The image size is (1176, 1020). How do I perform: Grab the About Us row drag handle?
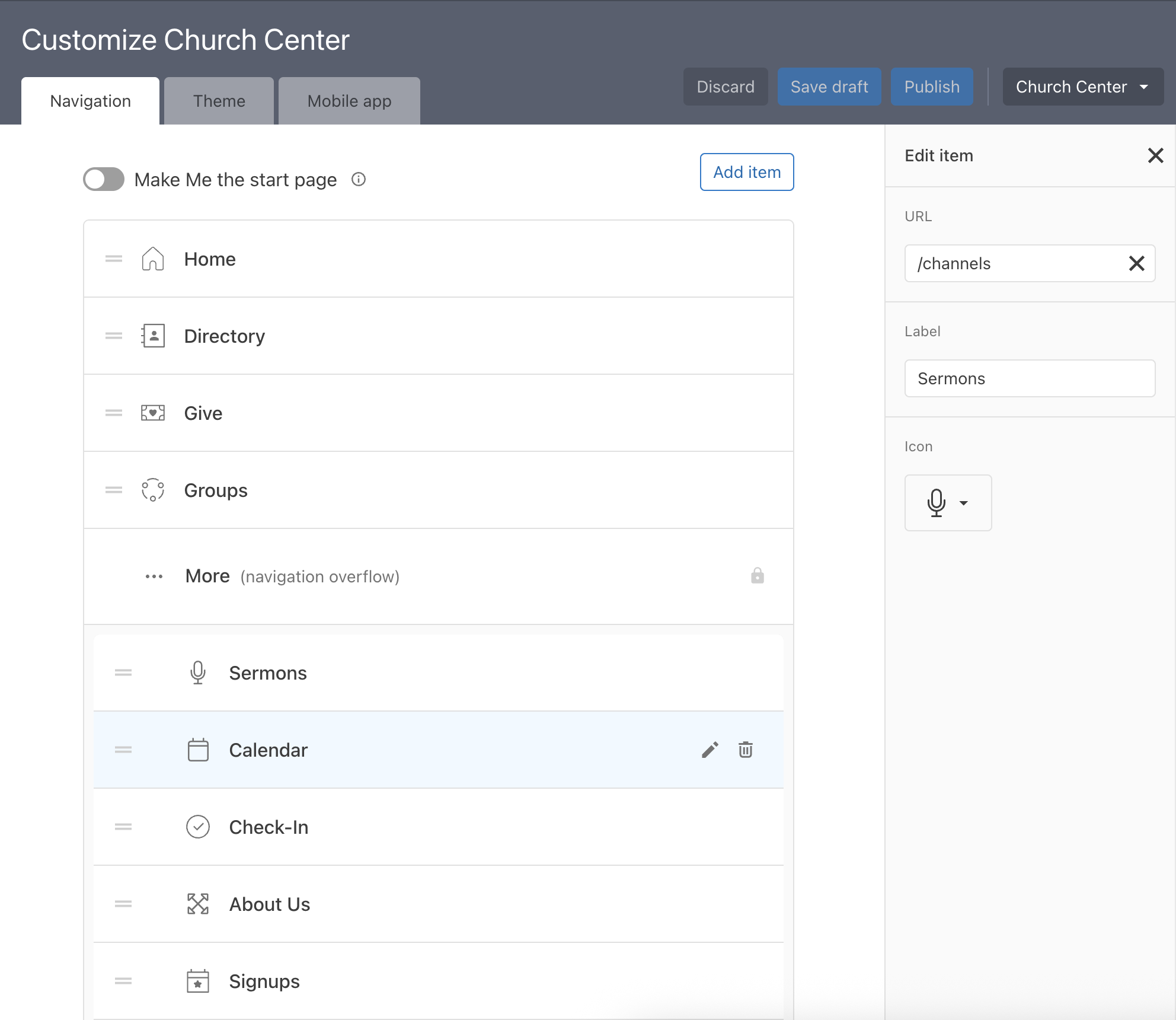coord(123,904)
